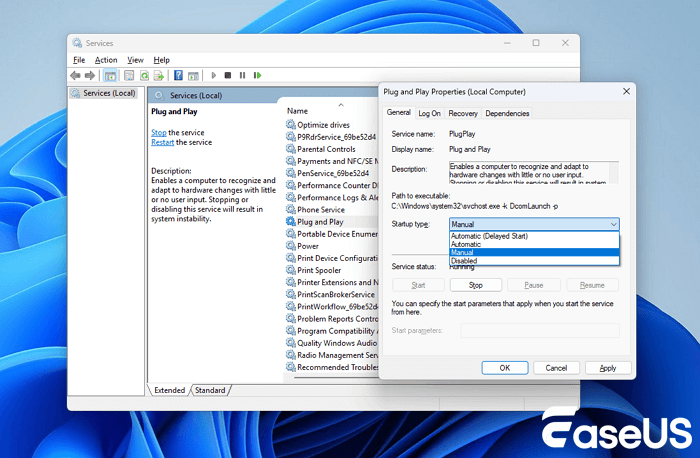
Task: Click the Stop button in Properties dialog
Action: [475, 285]
